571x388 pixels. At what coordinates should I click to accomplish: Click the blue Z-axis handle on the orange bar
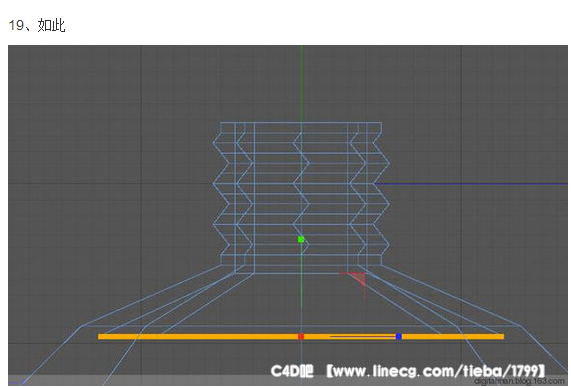coord(399,336)
